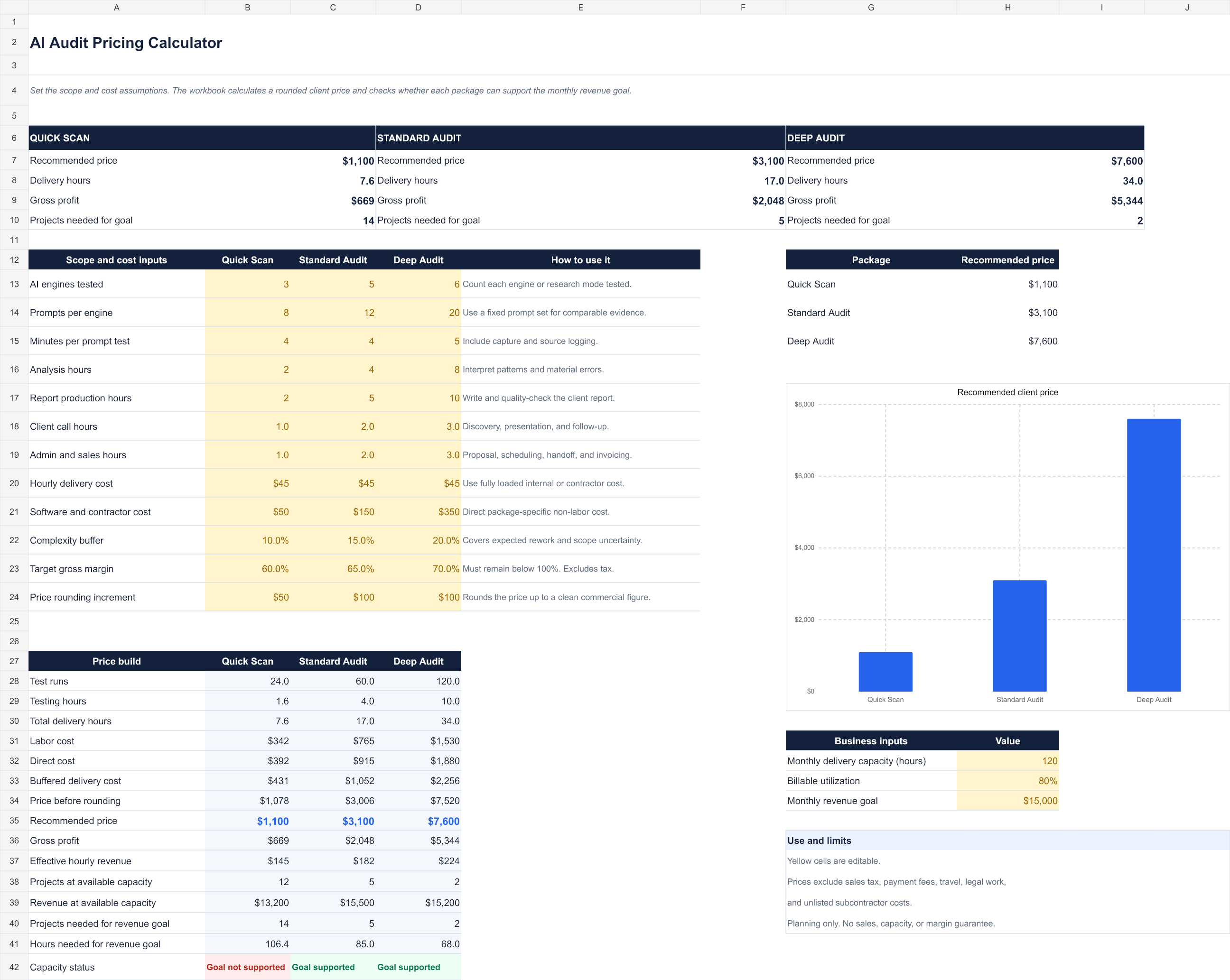
Task: Select Revenue at available capacity $15,500 cell
Action: click(x=333, y=903)
